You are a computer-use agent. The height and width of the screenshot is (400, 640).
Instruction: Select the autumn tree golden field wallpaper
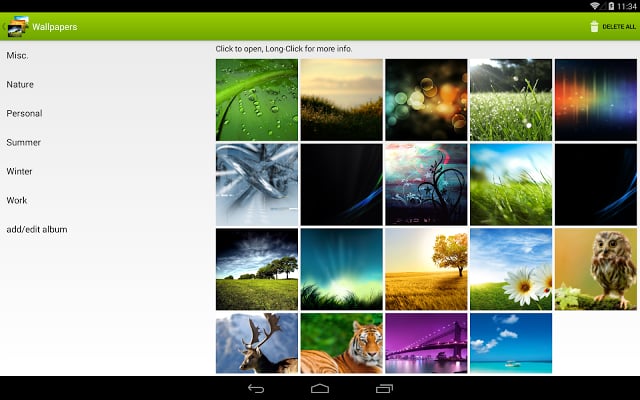(426, 269)
